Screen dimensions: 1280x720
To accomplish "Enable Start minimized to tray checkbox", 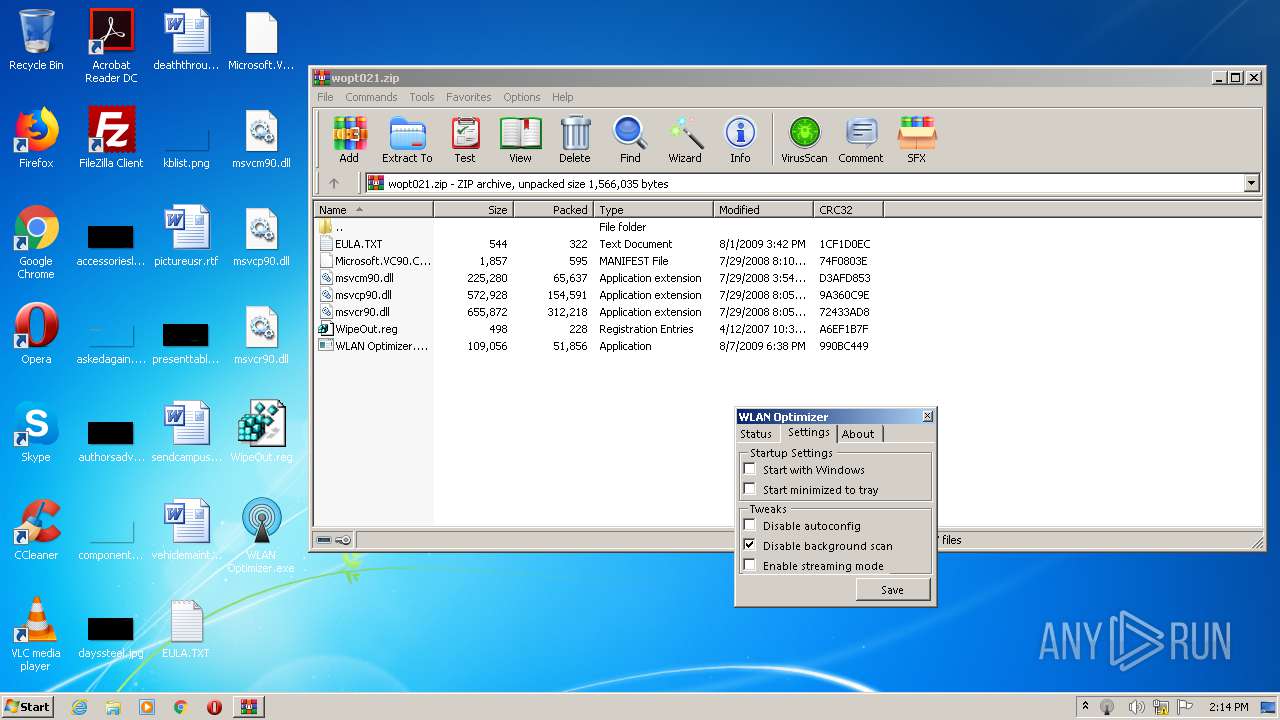I will (x=749, y=489).
